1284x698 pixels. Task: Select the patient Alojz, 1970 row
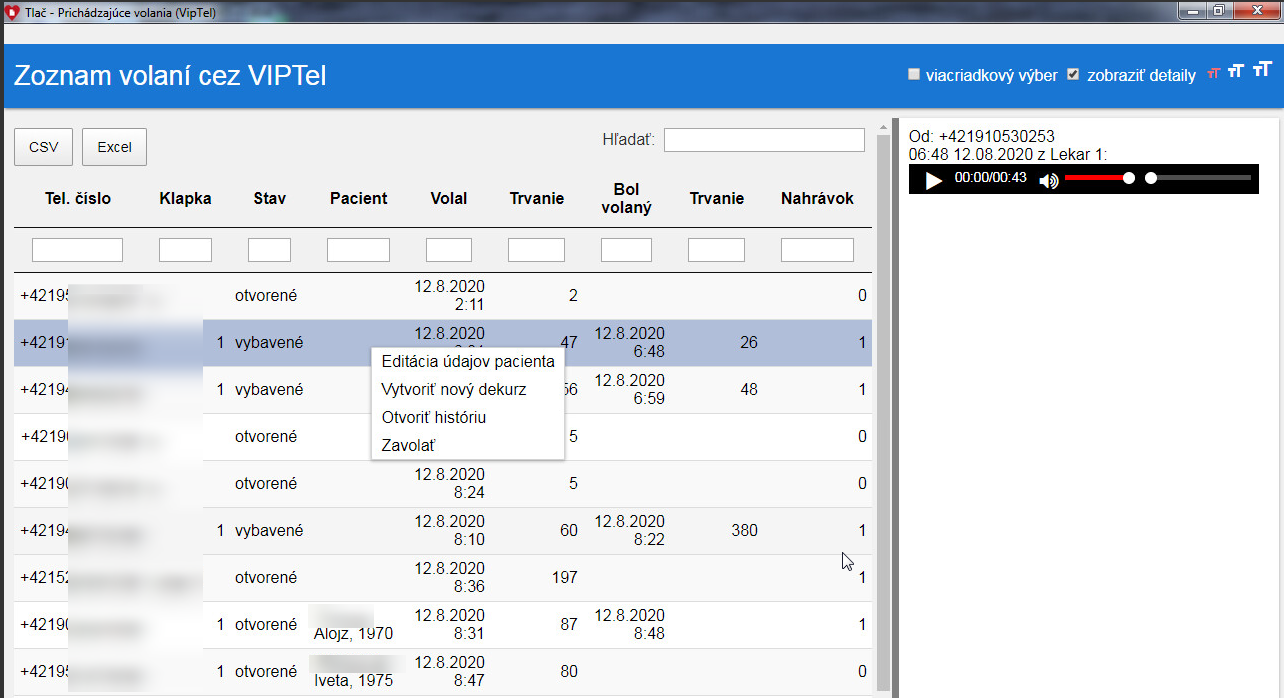(443, 625)
